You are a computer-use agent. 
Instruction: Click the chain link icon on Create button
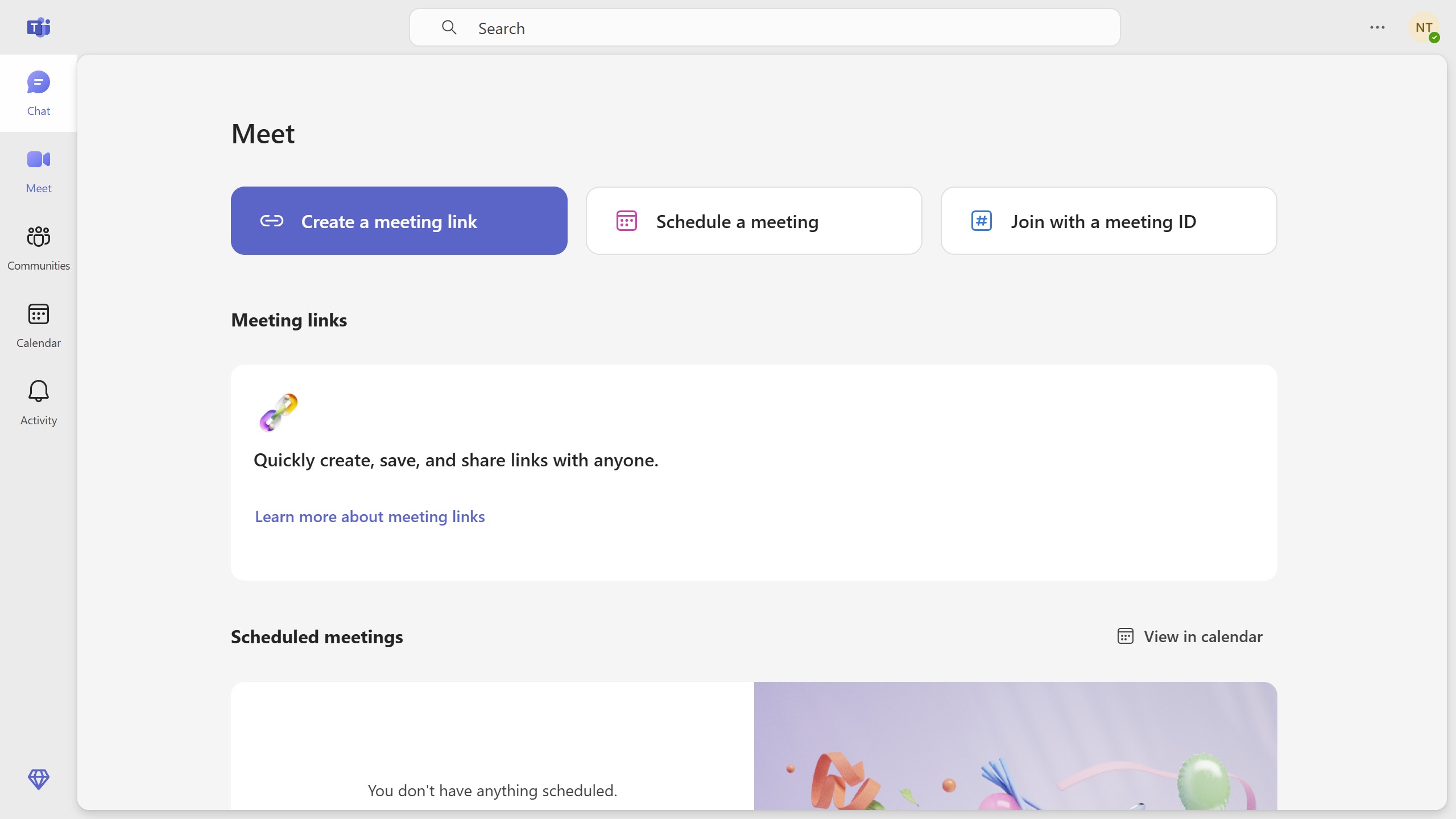click(271, 221)
